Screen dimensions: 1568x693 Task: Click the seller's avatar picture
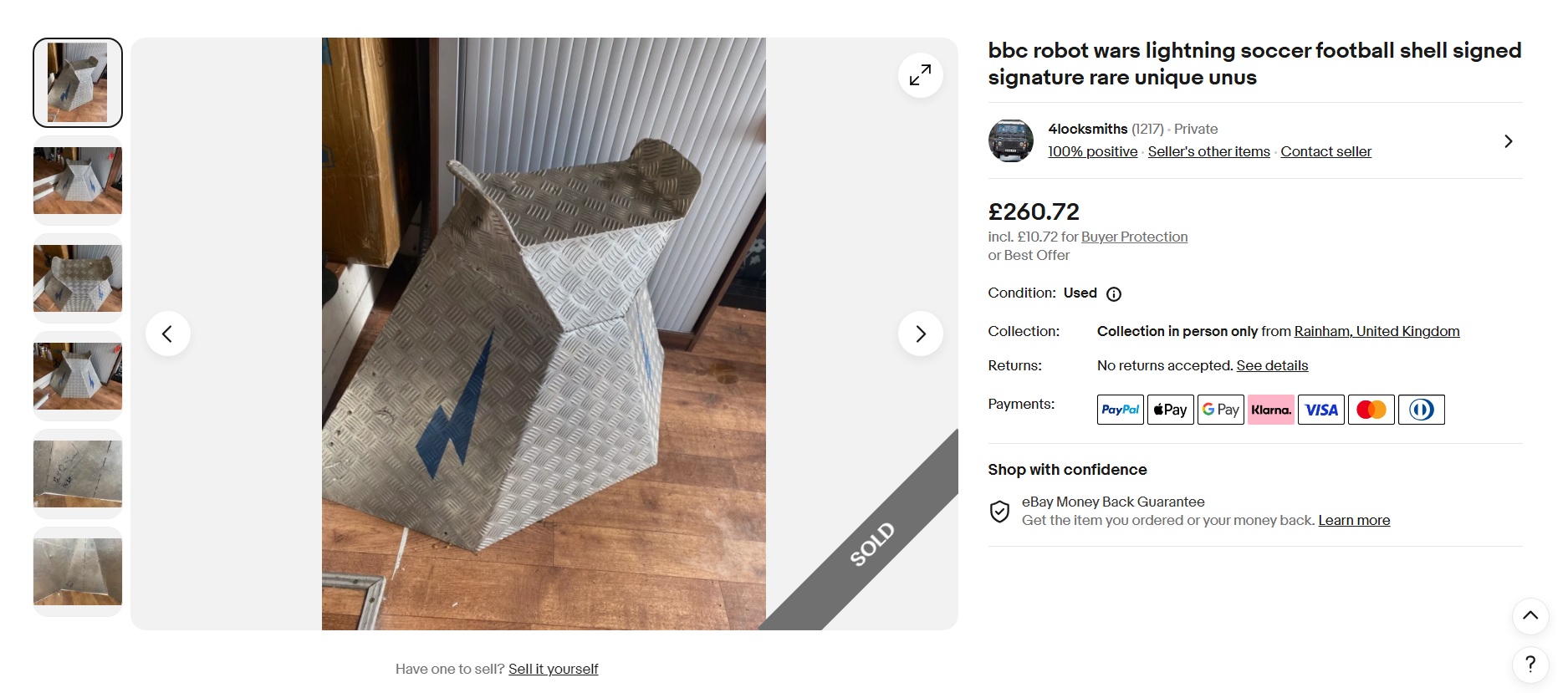point(1010,140)
